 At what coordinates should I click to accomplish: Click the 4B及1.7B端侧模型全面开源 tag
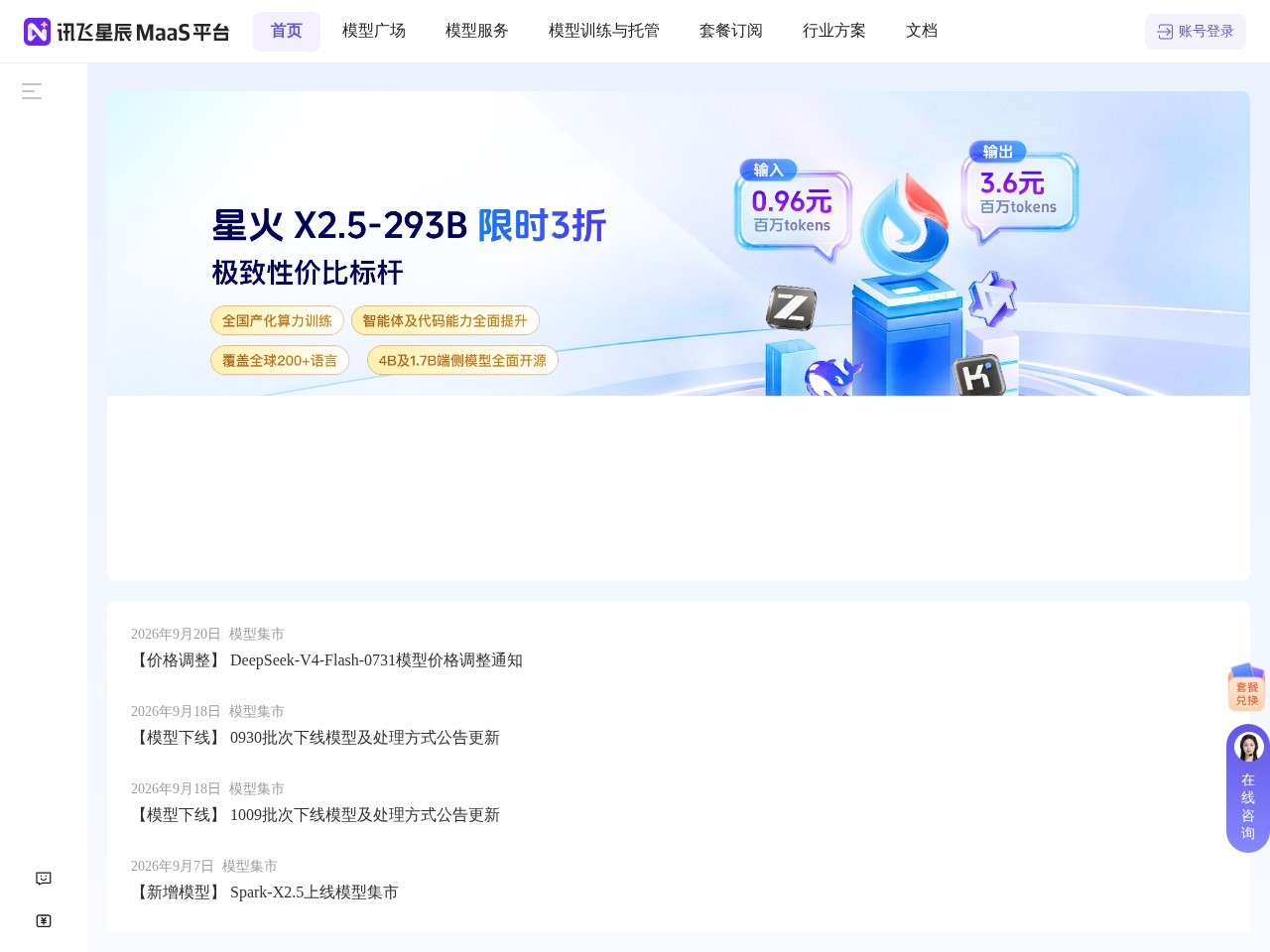462,360
